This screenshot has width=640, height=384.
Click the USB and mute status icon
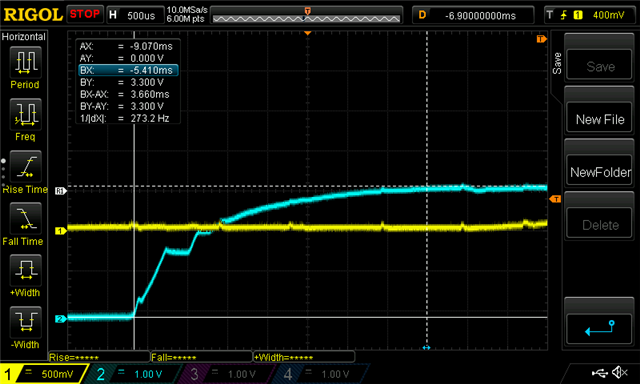pos(609,372)
